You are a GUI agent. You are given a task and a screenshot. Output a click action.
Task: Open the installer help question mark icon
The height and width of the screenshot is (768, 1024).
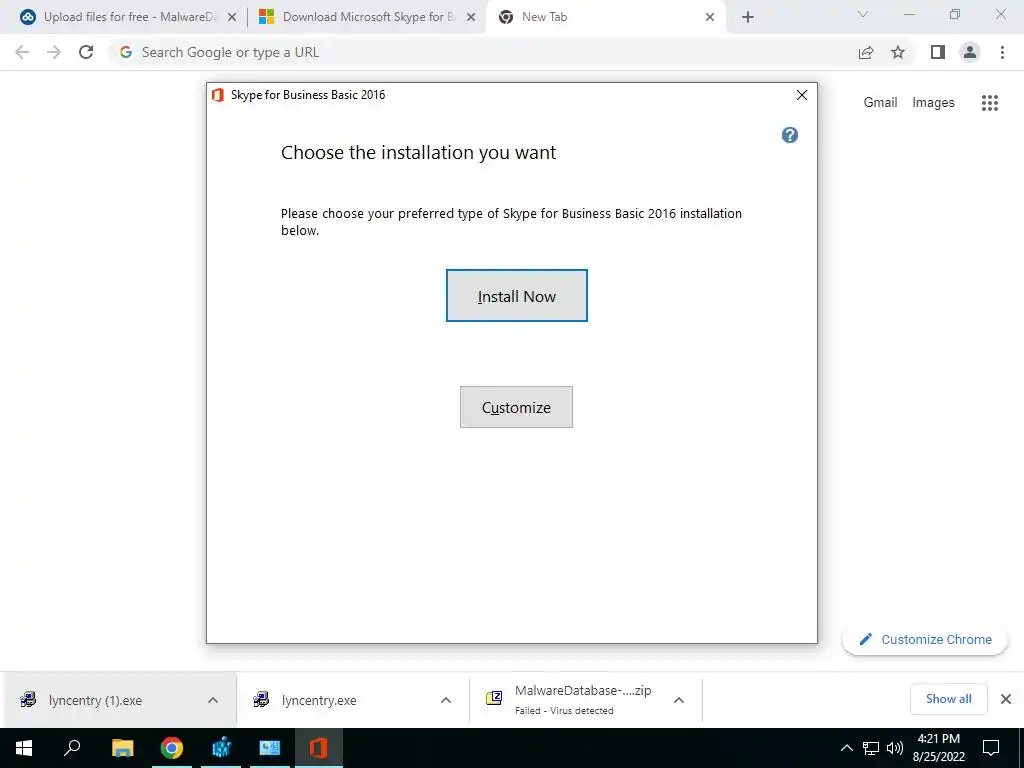[790, 135]
